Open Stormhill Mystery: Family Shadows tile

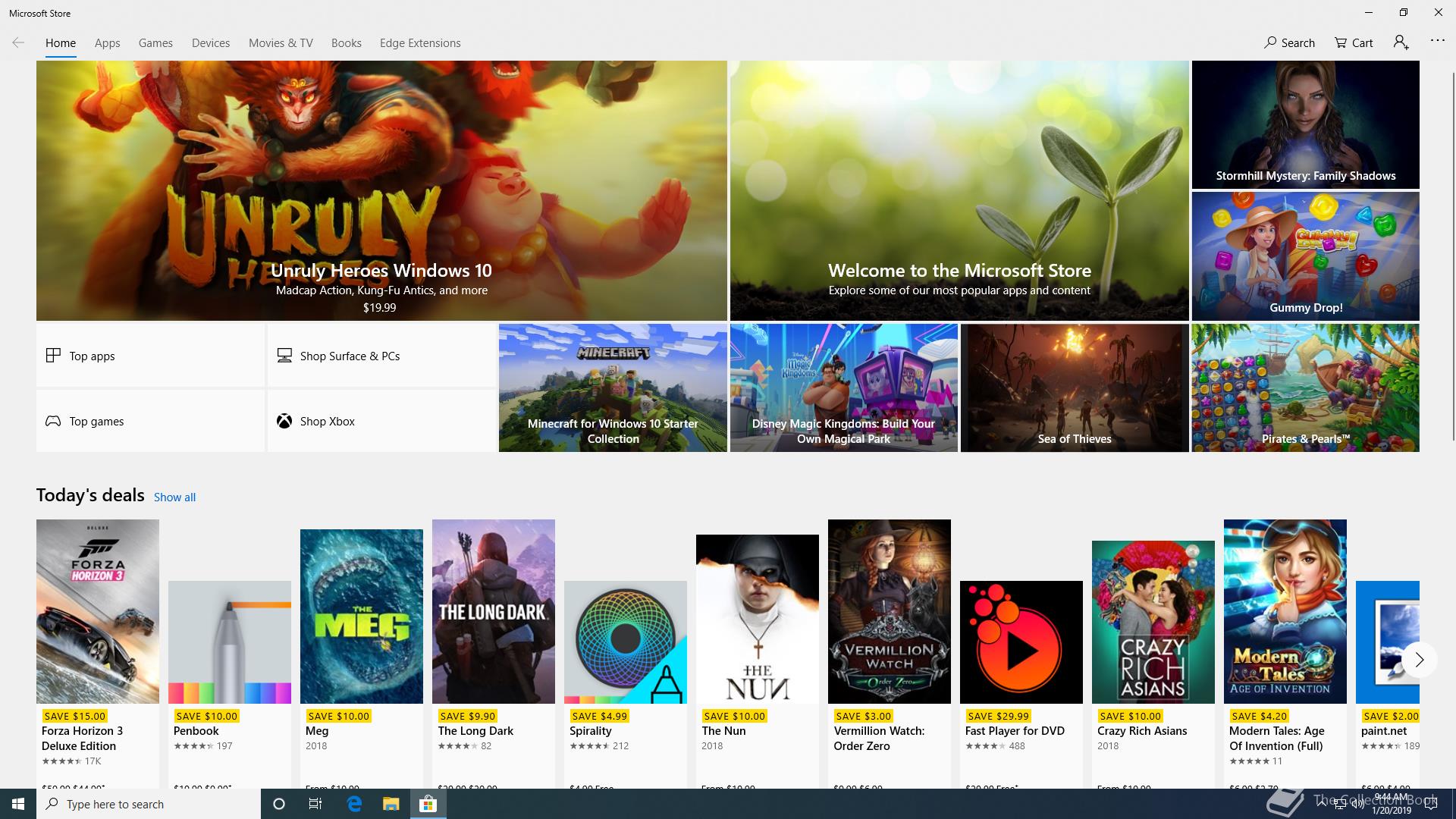click(1305, 124)
